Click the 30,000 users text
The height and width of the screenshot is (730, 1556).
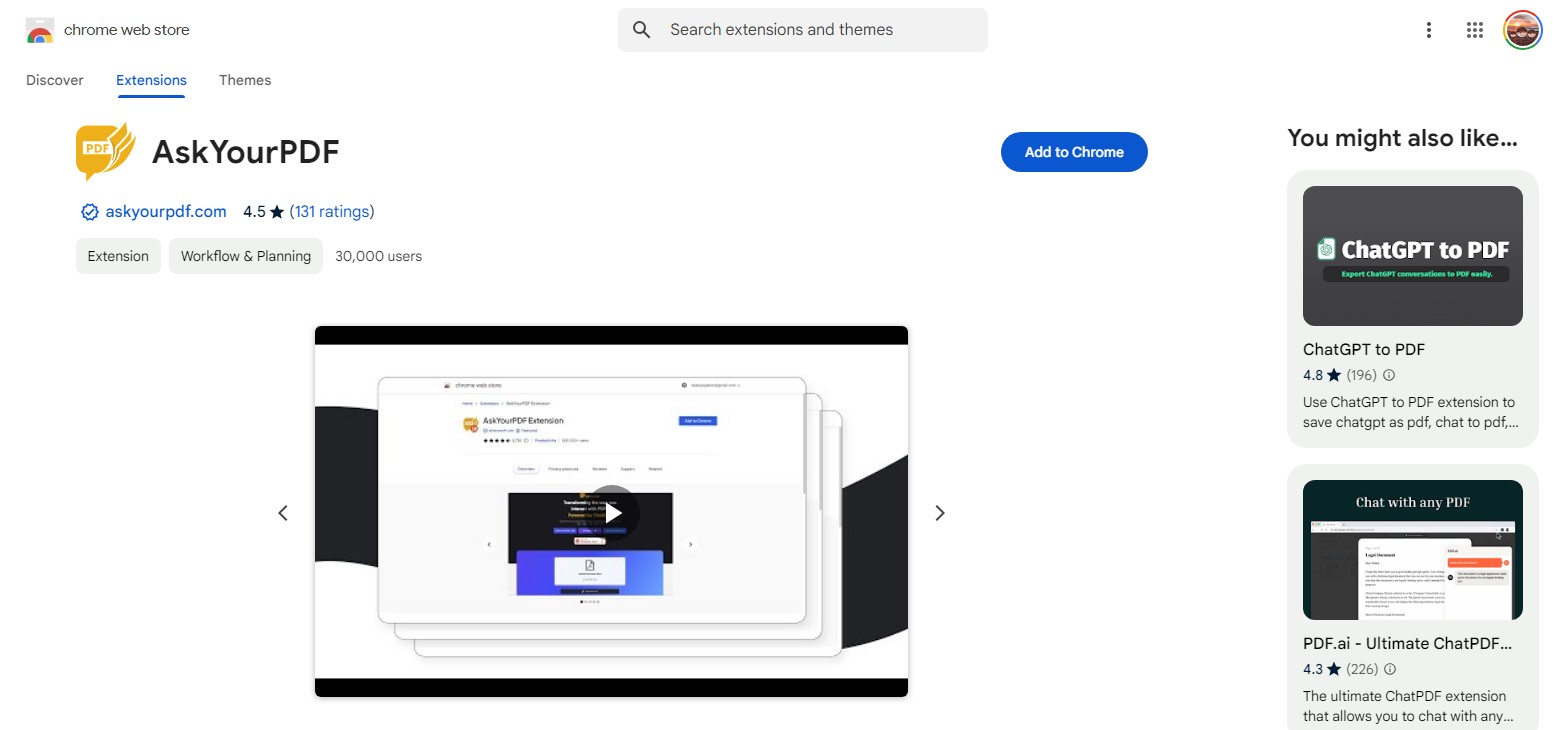(x=379, y=256)
